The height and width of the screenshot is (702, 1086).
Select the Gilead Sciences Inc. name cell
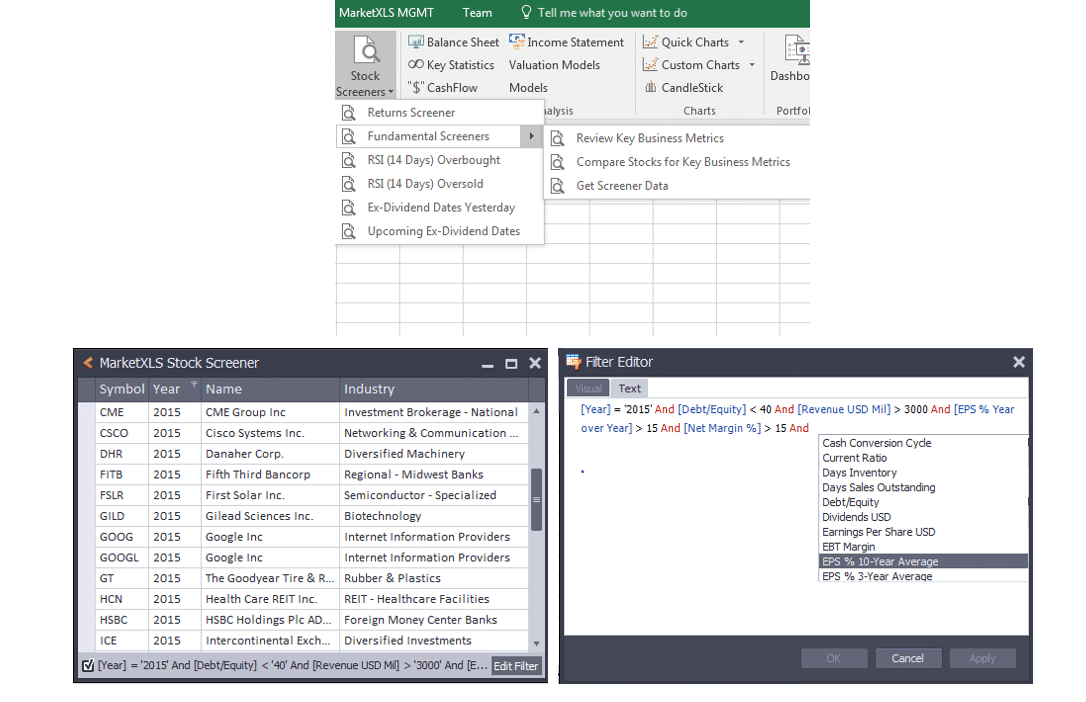[x=270, y=516]
